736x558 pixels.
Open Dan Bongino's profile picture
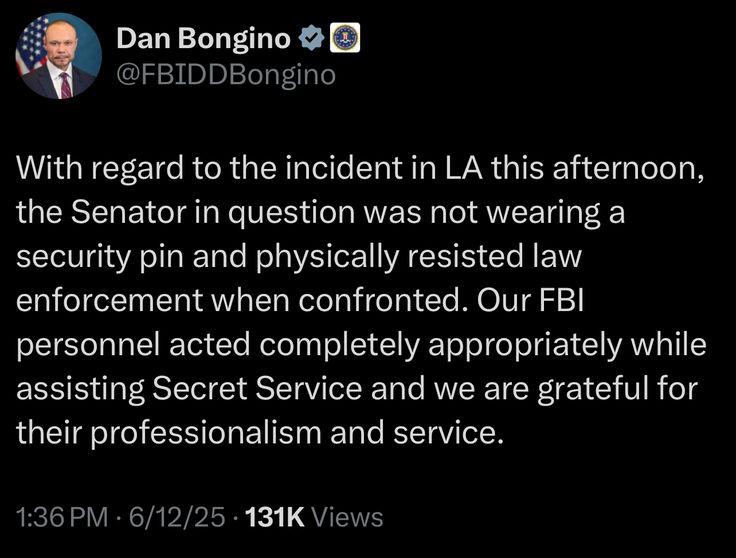59,55
